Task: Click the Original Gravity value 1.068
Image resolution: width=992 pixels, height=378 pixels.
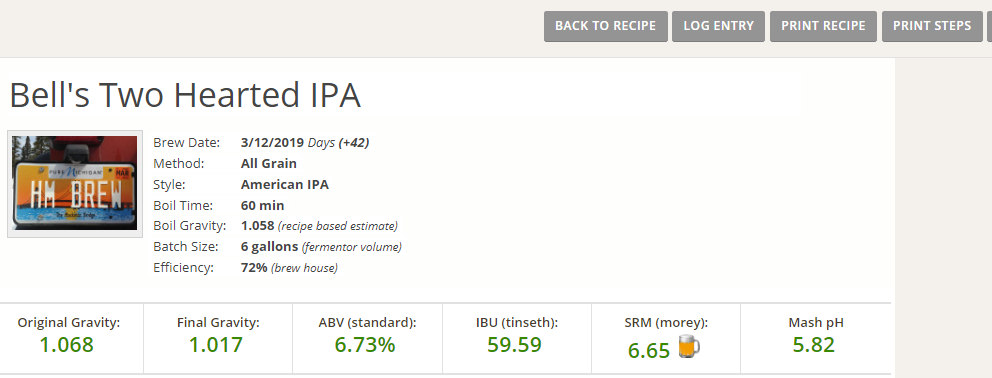Action: click(66, 345)
